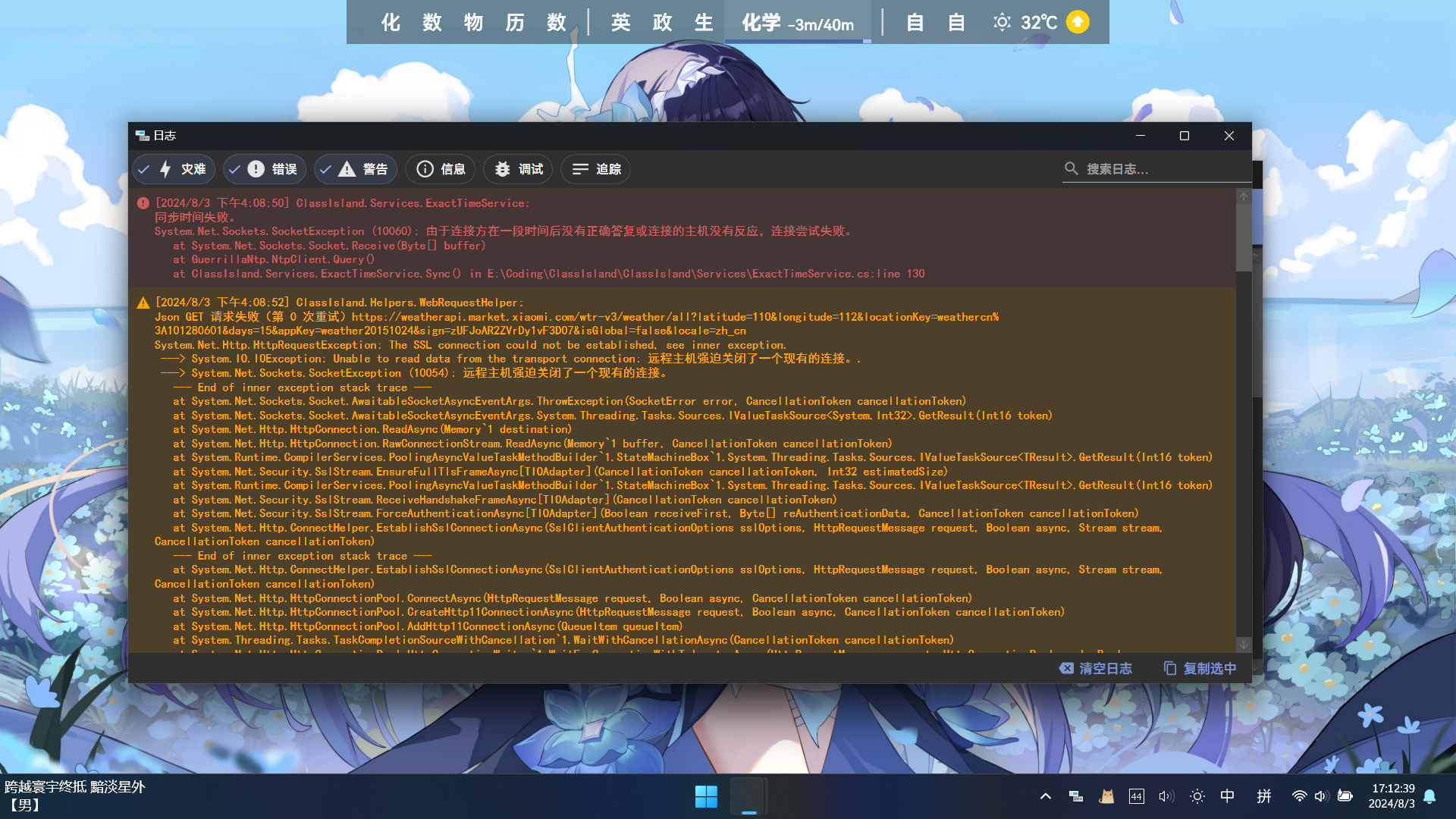1456x819 pixels.
Task: Select the 英 class in schedule bar
Action: 620,23
